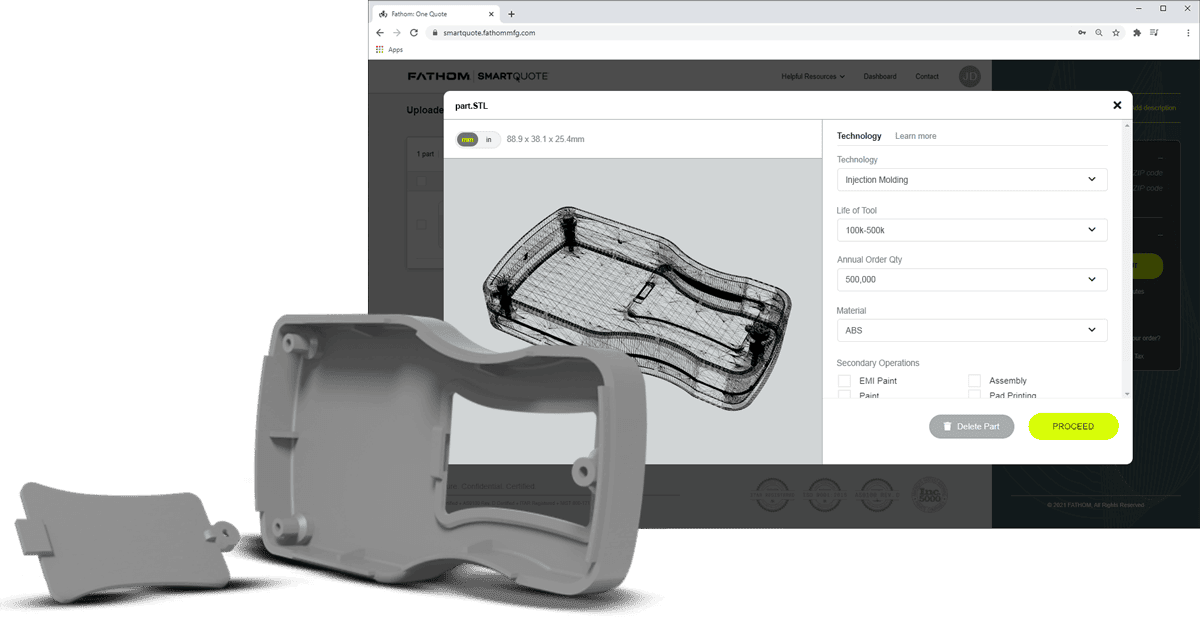Check the EMI Paint secondary operation
Screen dimensions: 1200x621
coord(844,381)
